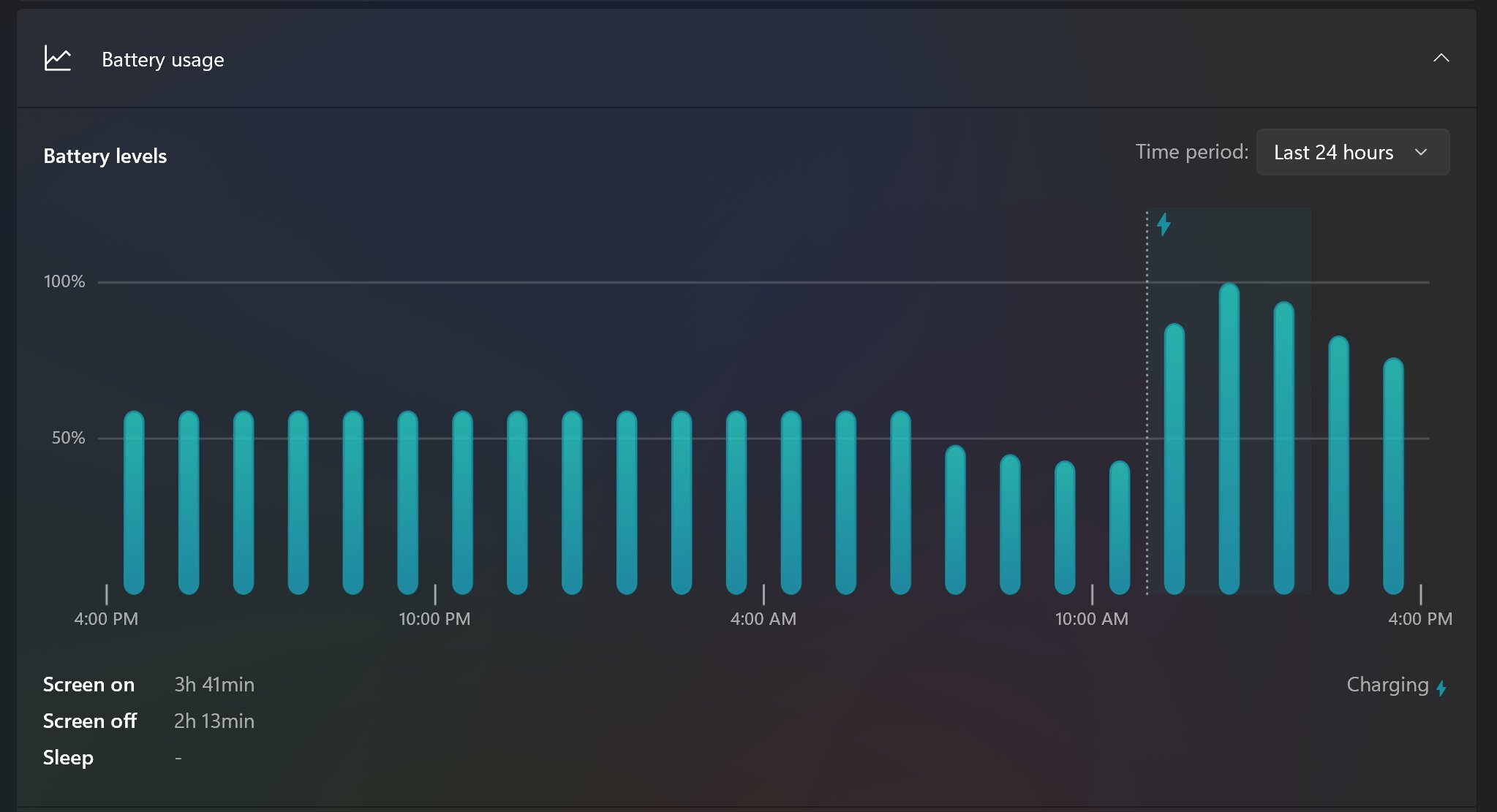
Task: Click the Sleep statistic row
Action: click(113, 758)
